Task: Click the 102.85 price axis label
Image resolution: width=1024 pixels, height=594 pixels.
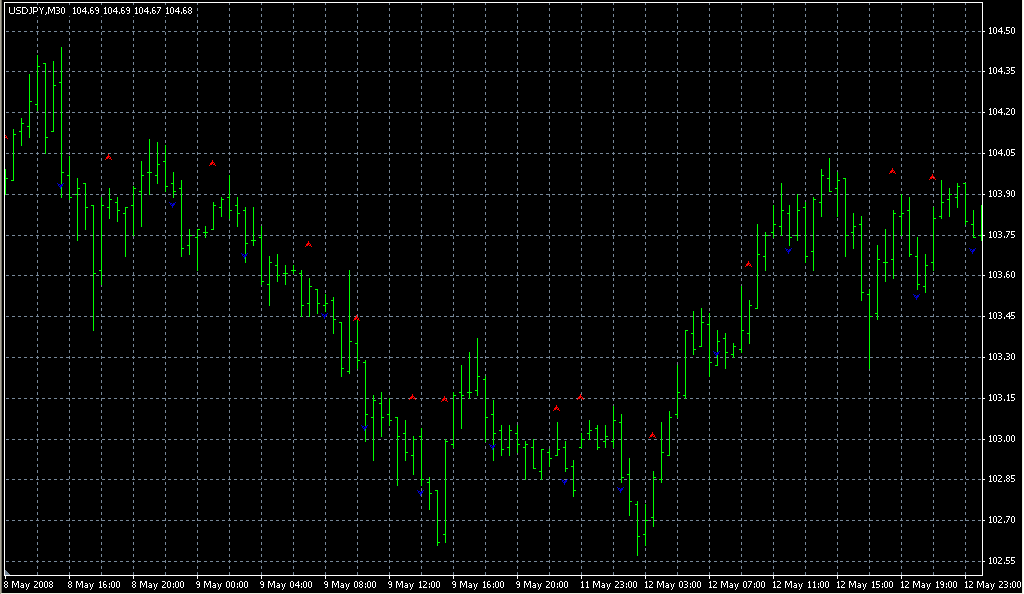Action: (x=1001, y=479)
